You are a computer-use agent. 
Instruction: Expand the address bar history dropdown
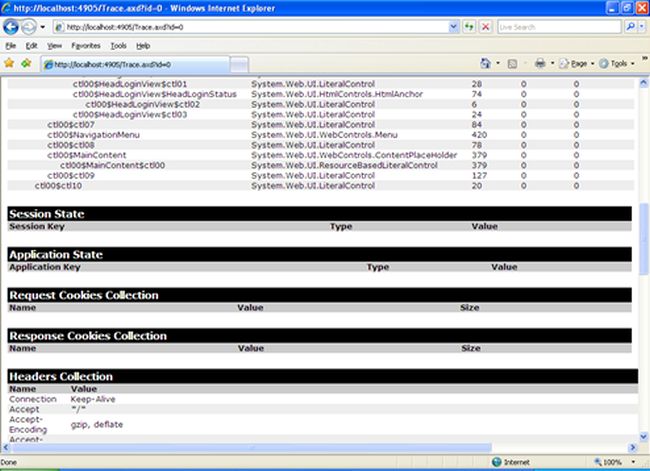click(x=454, y=27)
